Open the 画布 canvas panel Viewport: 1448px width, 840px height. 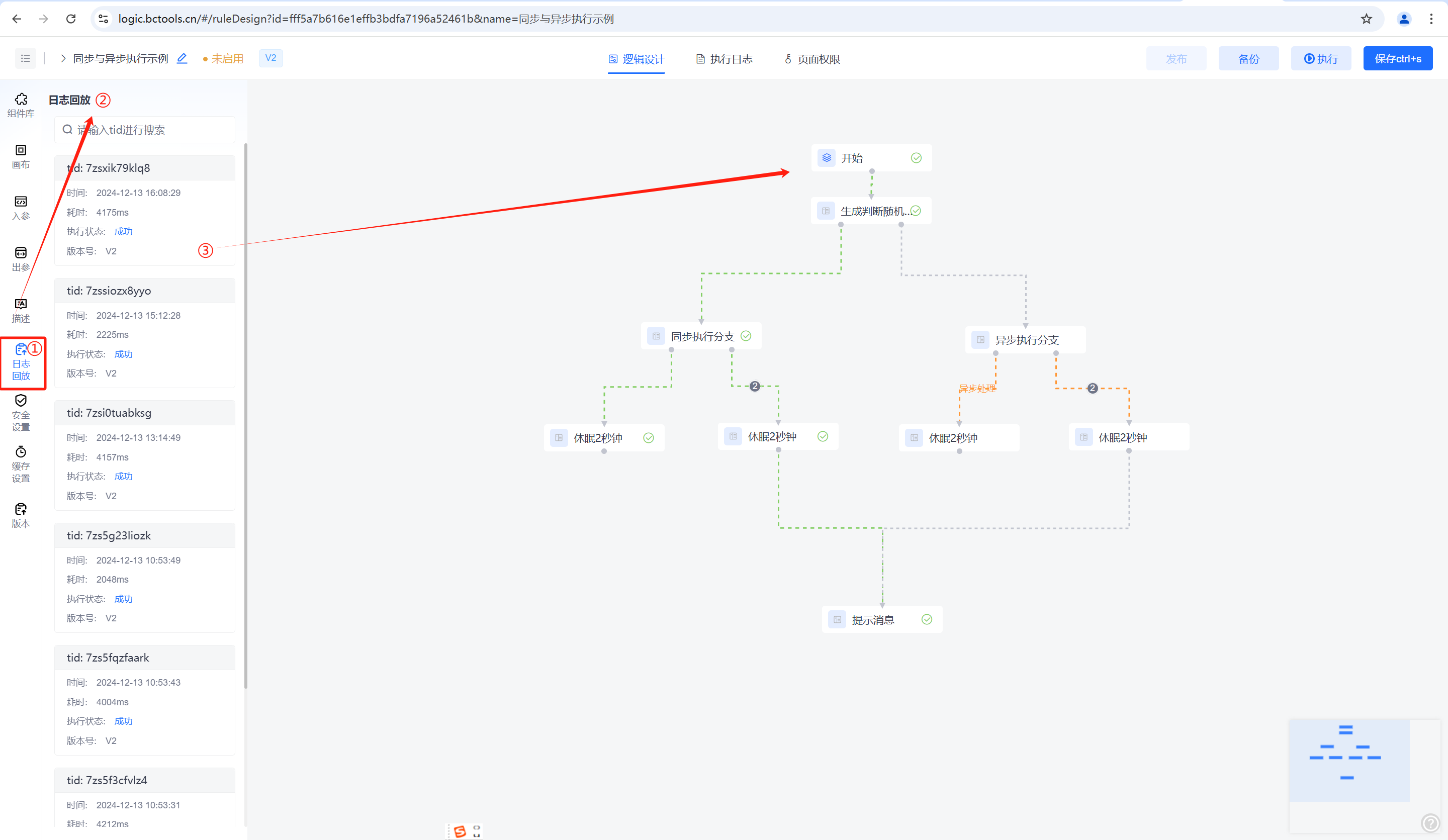tap(21, 157)
